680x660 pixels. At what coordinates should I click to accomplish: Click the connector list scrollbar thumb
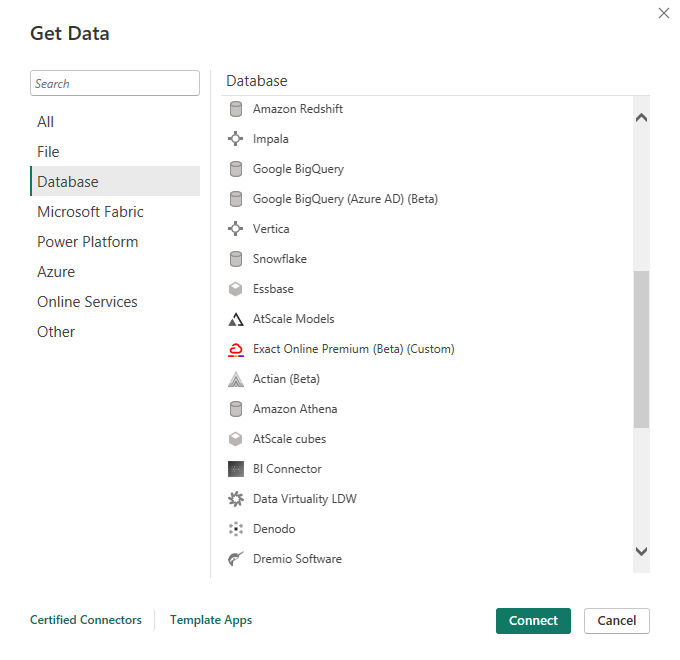641,348
